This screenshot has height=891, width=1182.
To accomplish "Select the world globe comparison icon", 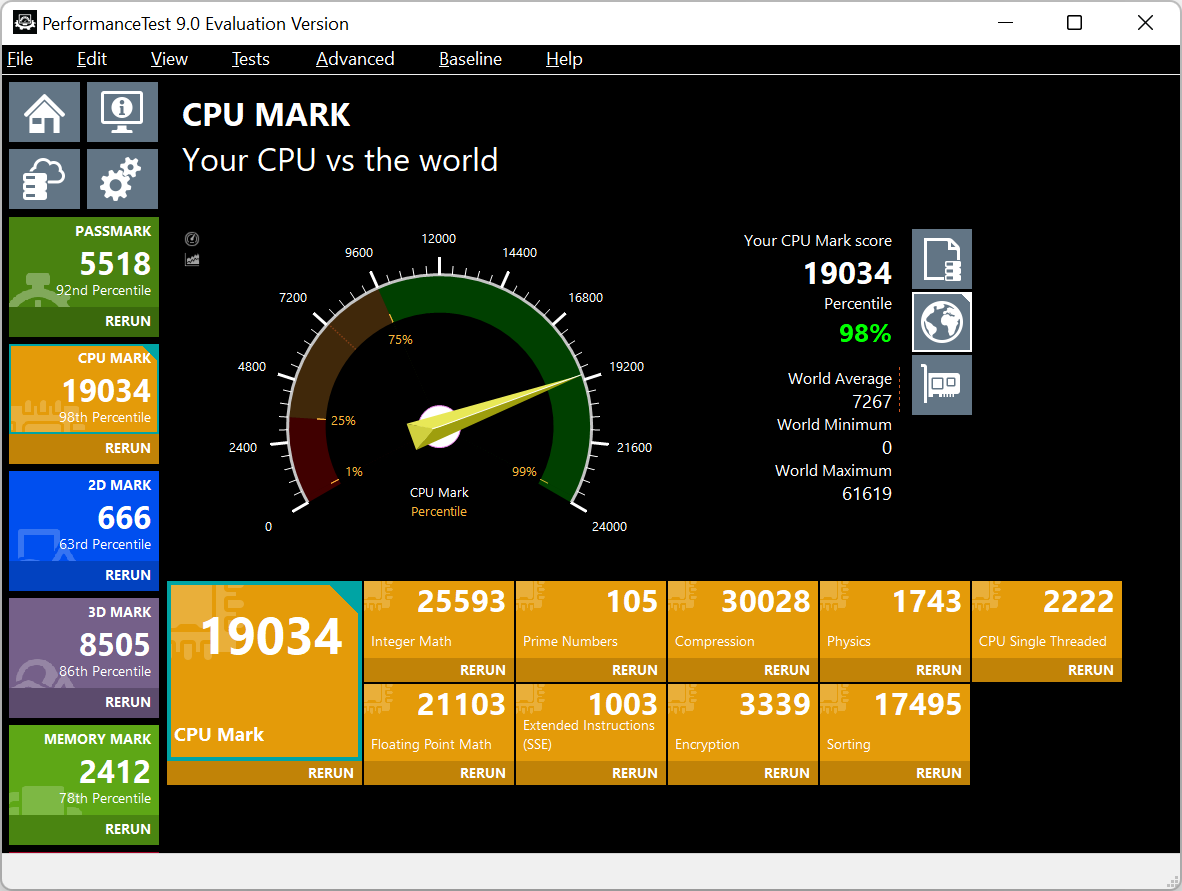I will (x=942, y=322).
